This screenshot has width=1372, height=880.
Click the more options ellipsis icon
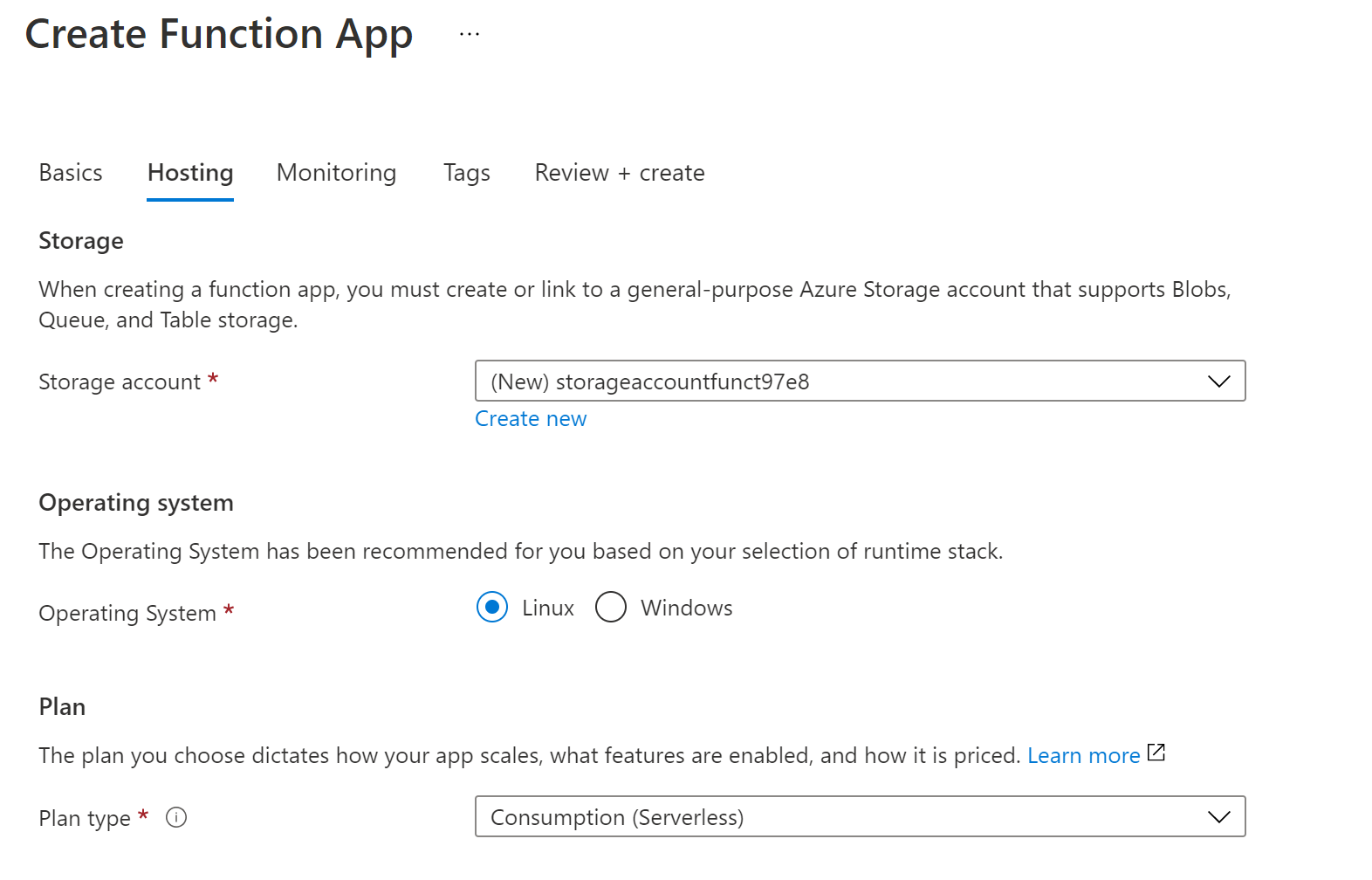(x=470, y=35)
